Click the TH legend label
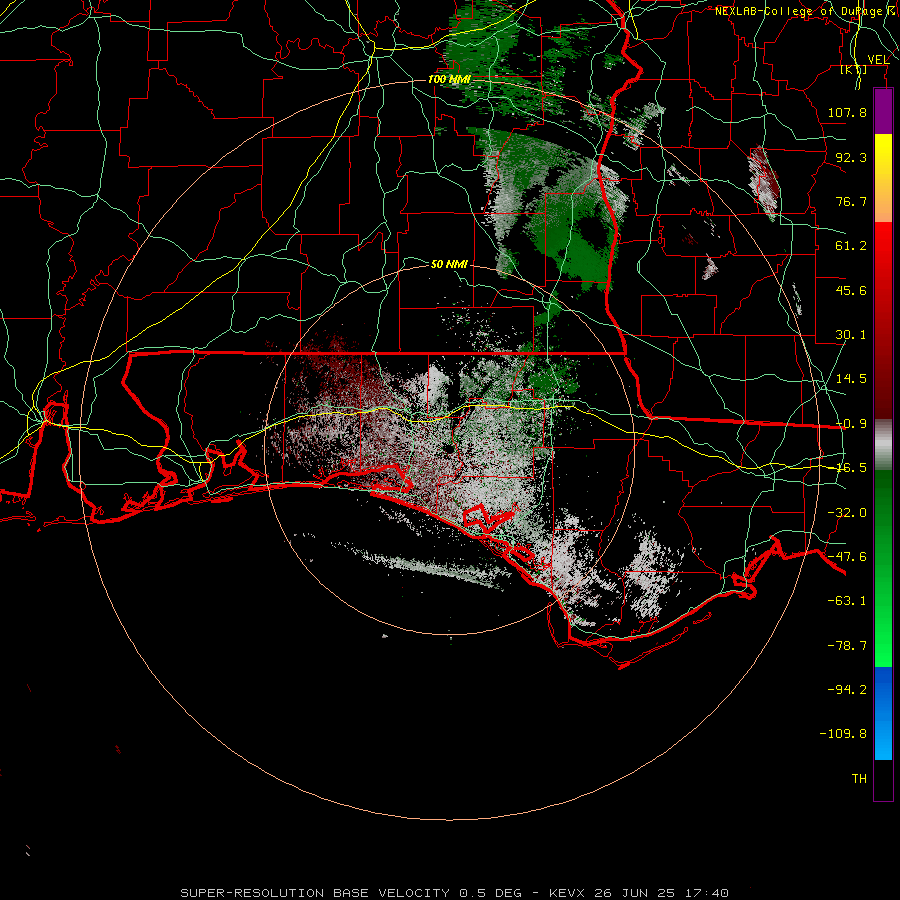This screenshot has height=900, width=900. 859,779
